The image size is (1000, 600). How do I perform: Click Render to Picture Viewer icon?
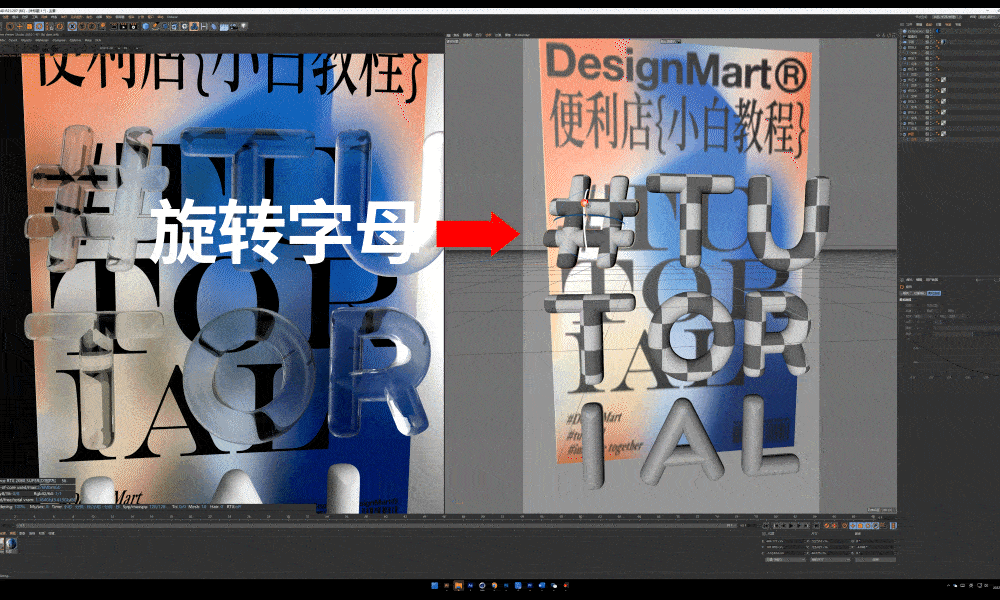click(x=124, y=26)
